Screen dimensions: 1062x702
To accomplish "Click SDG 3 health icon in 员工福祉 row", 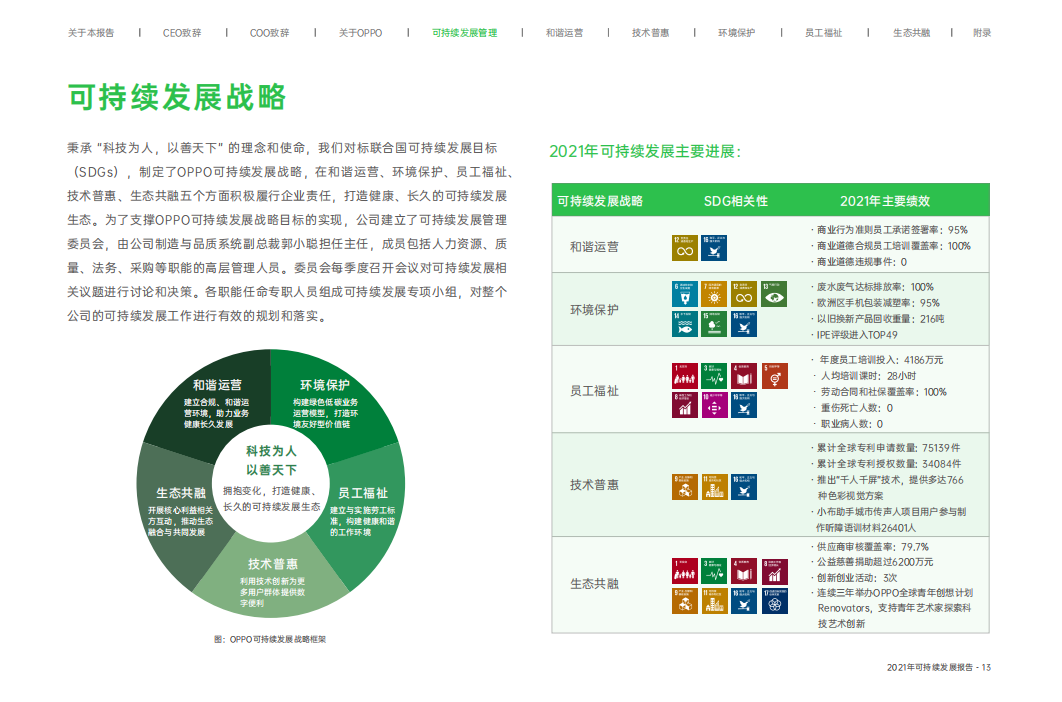I will [x=714, y=375].
